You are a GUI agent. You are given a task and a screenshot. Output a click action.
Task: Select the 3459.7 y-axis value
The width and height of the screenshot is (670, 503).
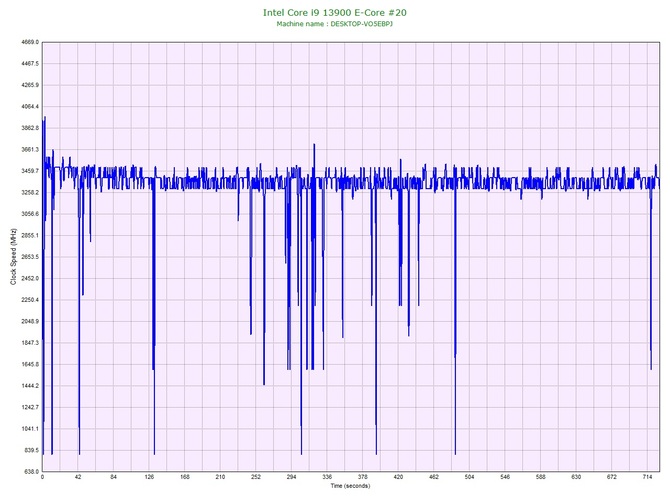30,171
